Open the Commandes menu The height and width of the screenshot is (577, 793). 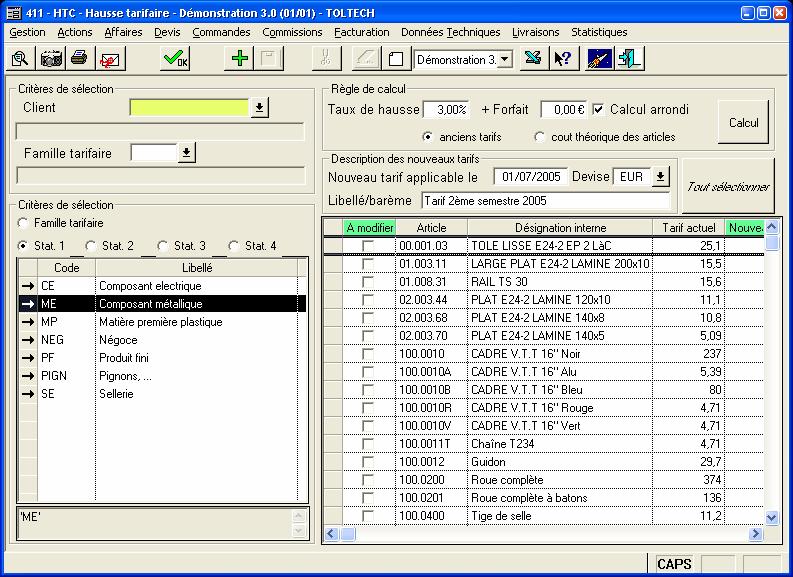(x=222, y=32)
